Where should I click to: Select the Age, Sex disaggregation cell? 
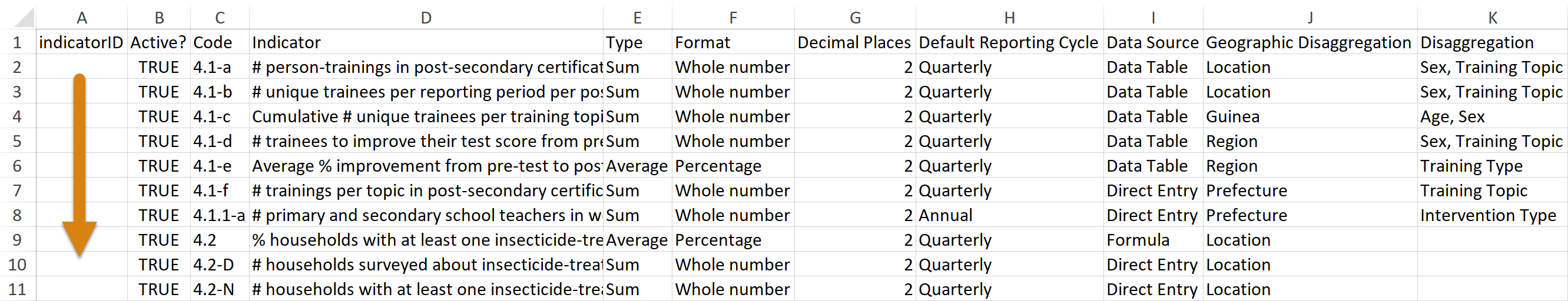coord(1493,117)
